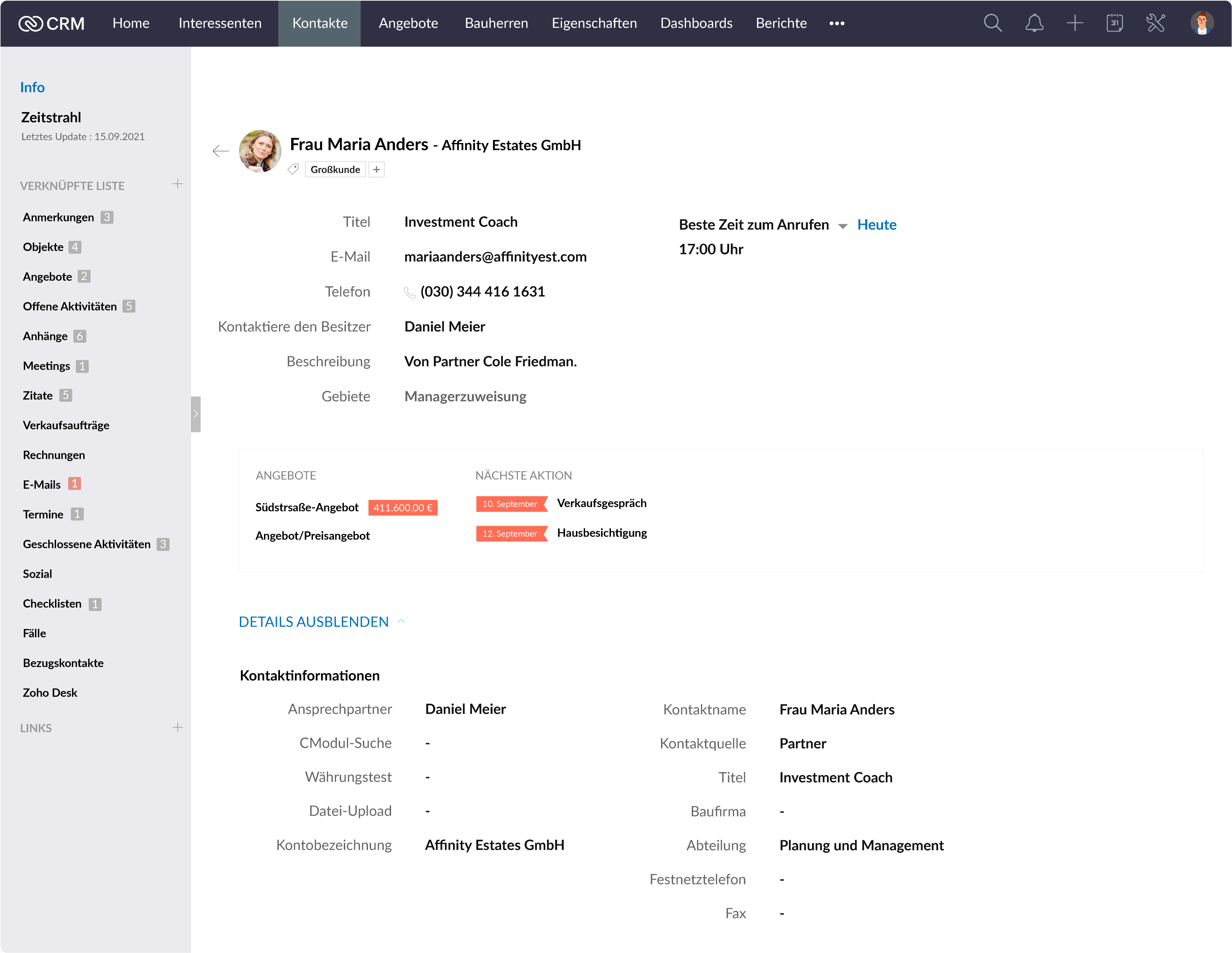The width and height of the screenshot is (1232, 953).
Task: Open Offene Aktivitäten in sidebar
Action: pos(70,306)
